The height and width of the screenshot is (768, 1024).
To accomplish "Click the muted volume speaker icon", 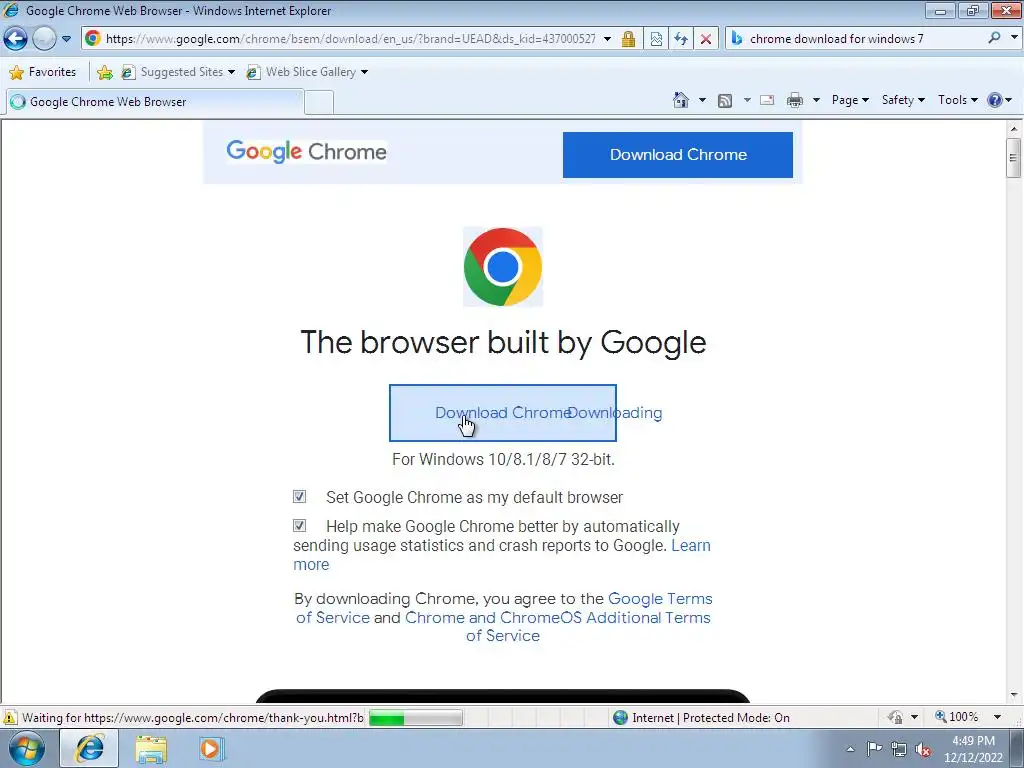I will [923, 750].
